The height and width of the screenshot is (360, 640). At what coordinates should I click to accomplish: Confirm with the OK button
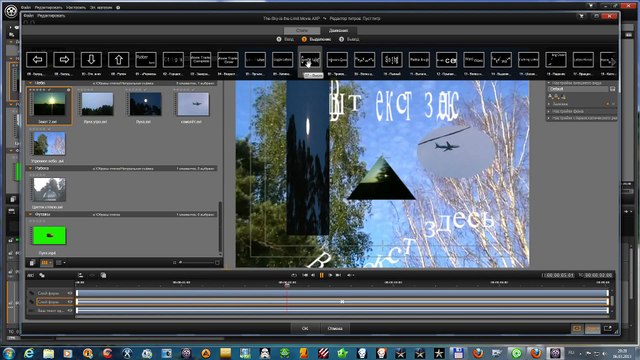pyautogui.click(x=305, y=328)
